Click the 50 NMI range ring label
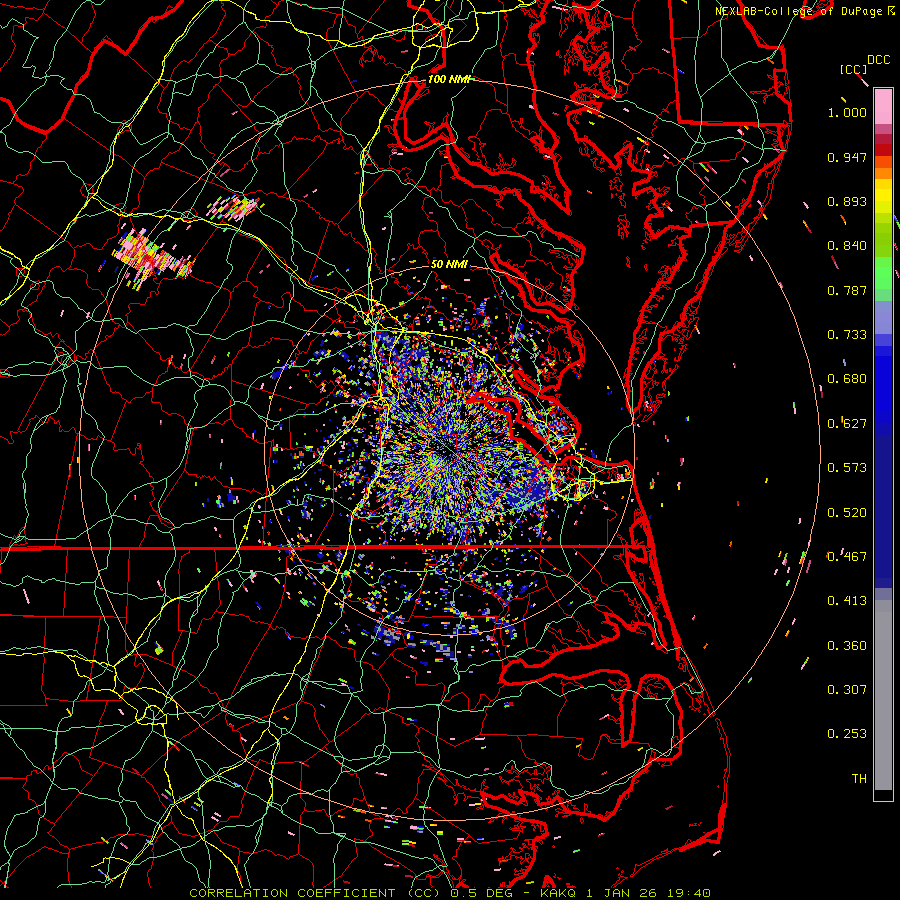Viewport: 900px width, 900px height. [449, 265]
